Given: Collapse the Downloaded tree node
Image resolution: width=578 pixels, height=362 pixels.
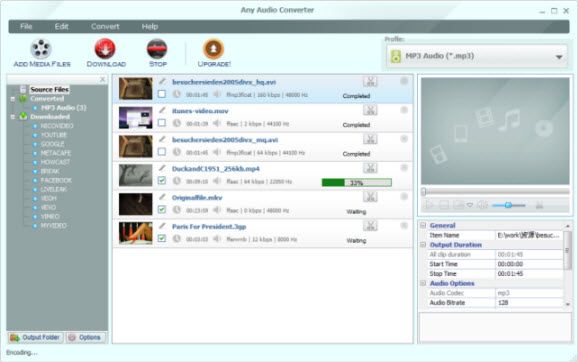Looking at the screenshot, I should point(13,117).
